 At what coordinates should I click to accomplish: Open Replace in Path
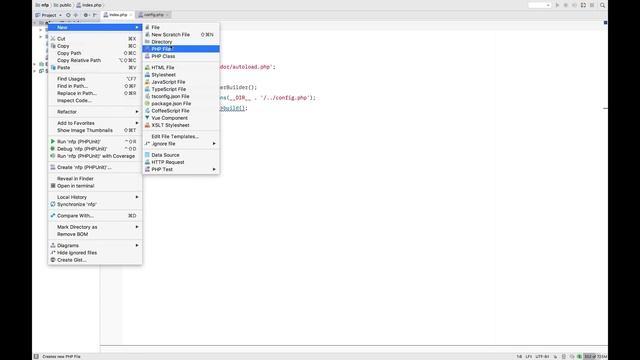pyautogui.click(x=95, y=93)
